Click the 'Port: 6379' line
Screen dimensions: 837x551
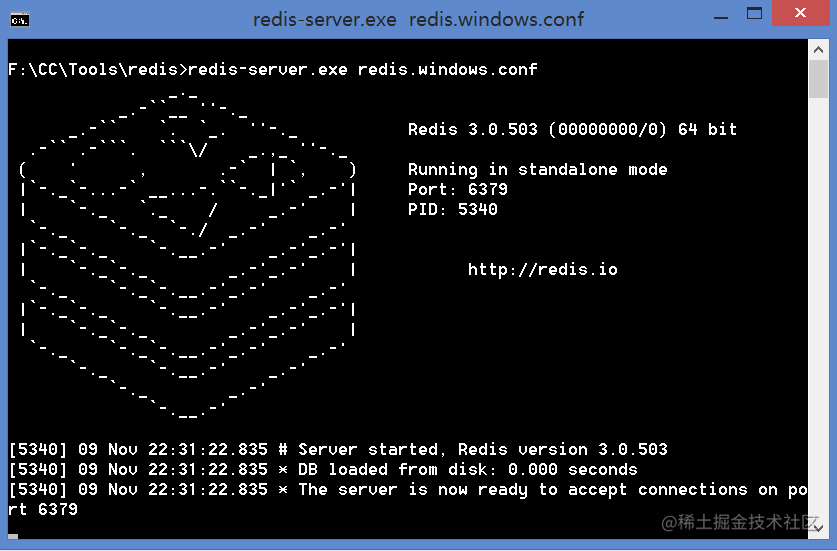point(457,190)
